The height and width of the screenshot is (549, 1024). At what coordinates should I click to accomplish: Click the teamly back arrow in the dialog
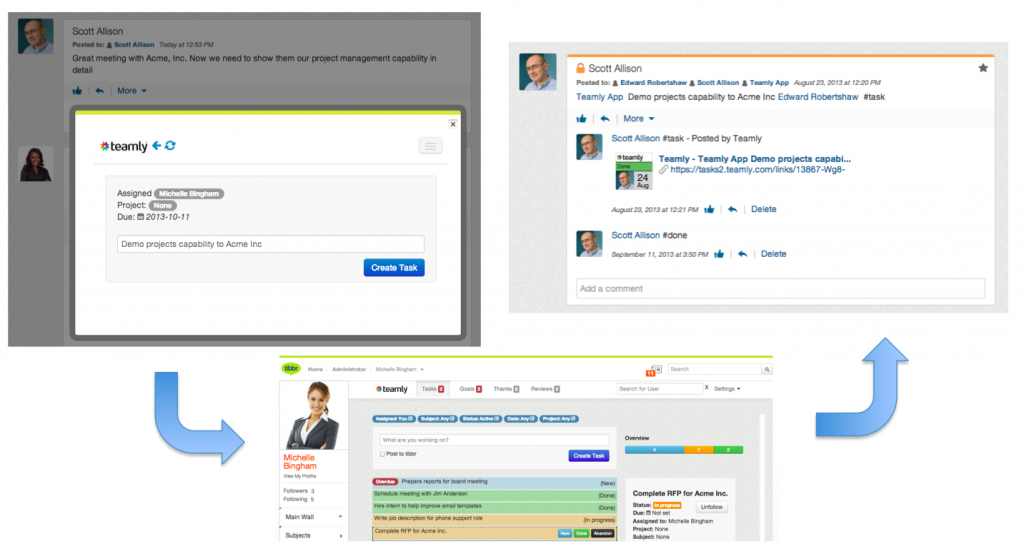click(156, 146)
